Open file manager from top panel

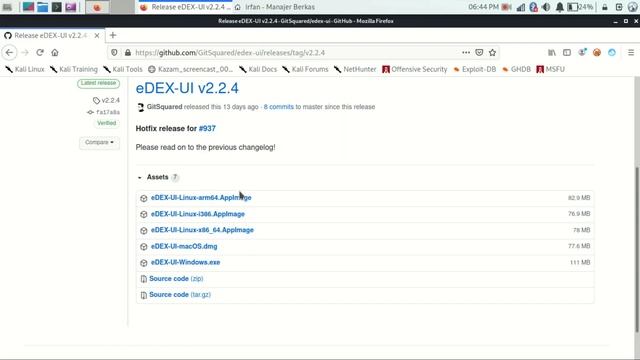(42, 7)
